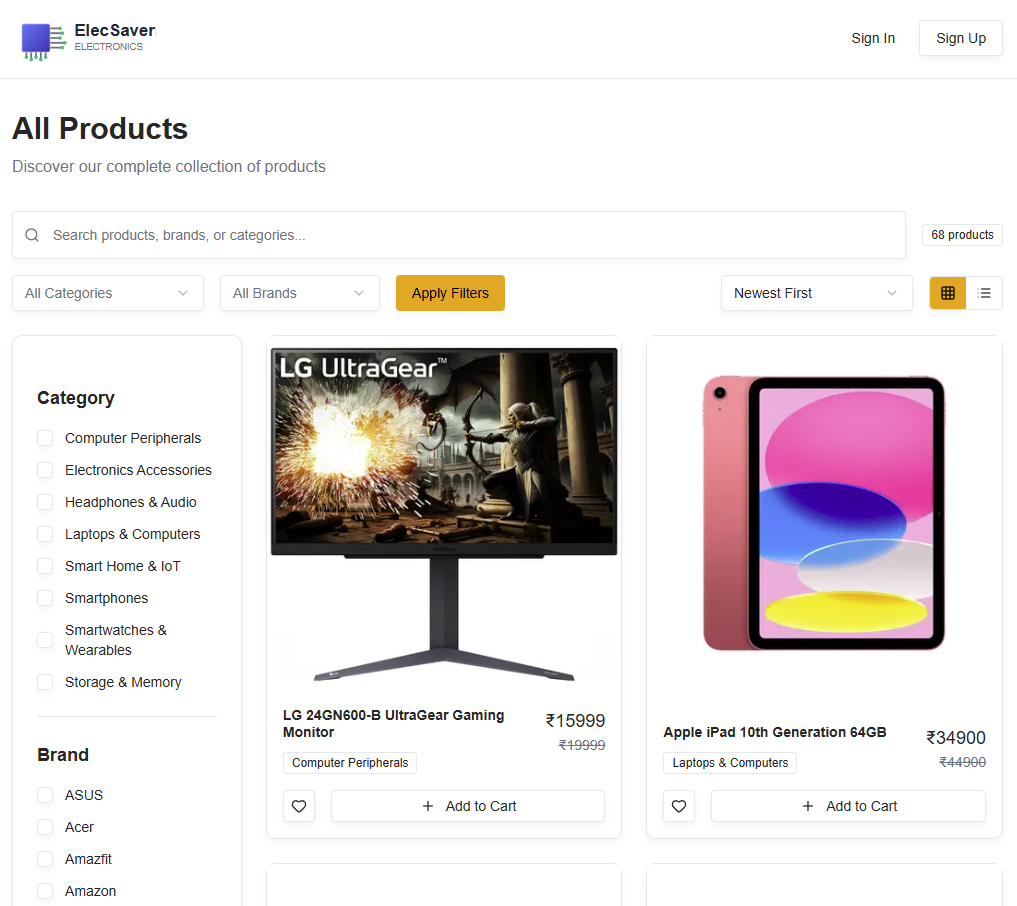Click the search magnifier icon
This screenshot has width=1017, height=906.
tap(32, 235)
